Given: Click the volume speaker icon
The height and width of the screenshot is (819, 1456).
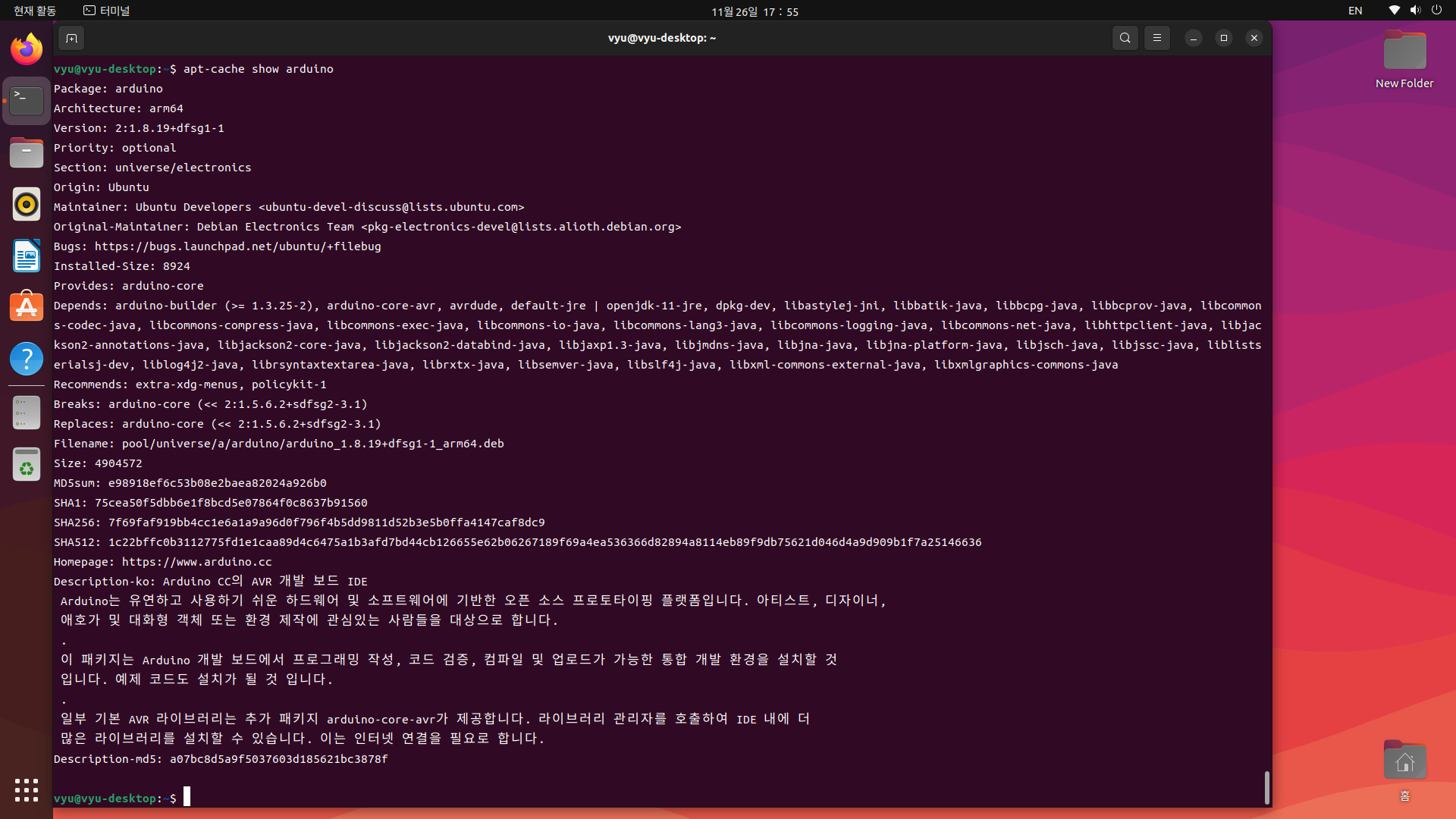Looking at the screenshot, I should click(x=1415, y=11).
